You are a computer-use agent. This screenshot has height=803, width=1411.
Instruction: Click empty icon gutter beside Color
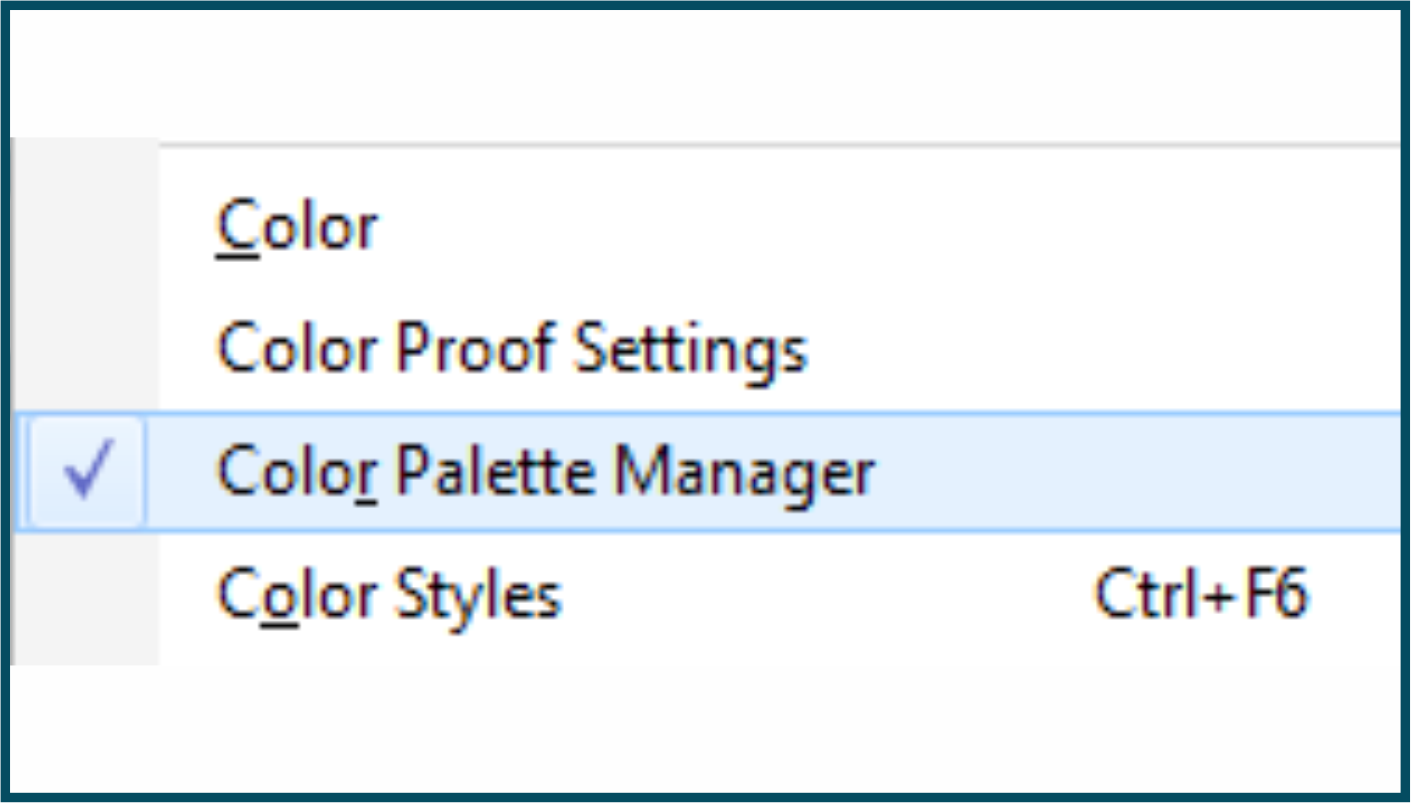click(85, 227)
